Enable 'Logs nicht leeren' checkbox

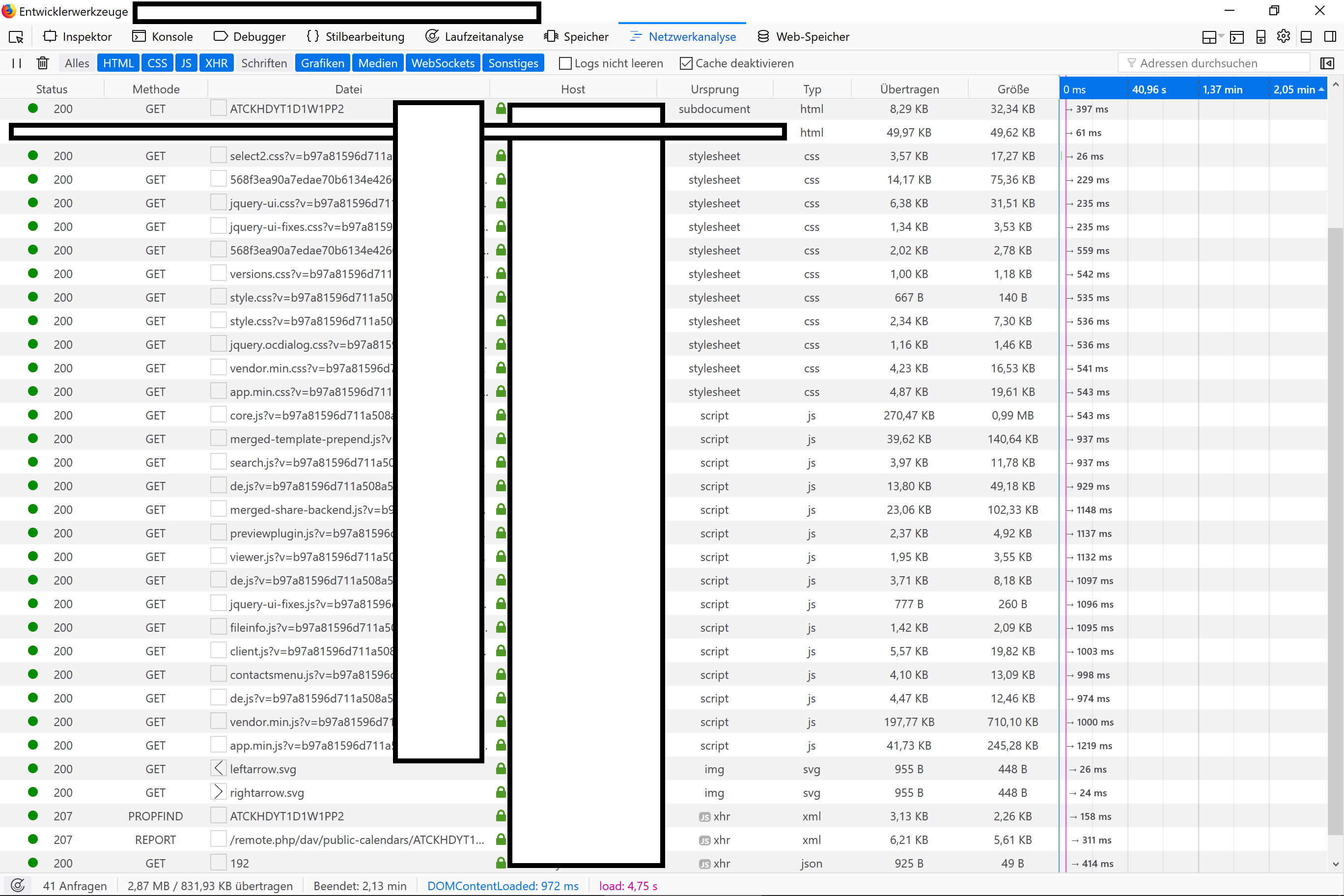click(565, 63)
